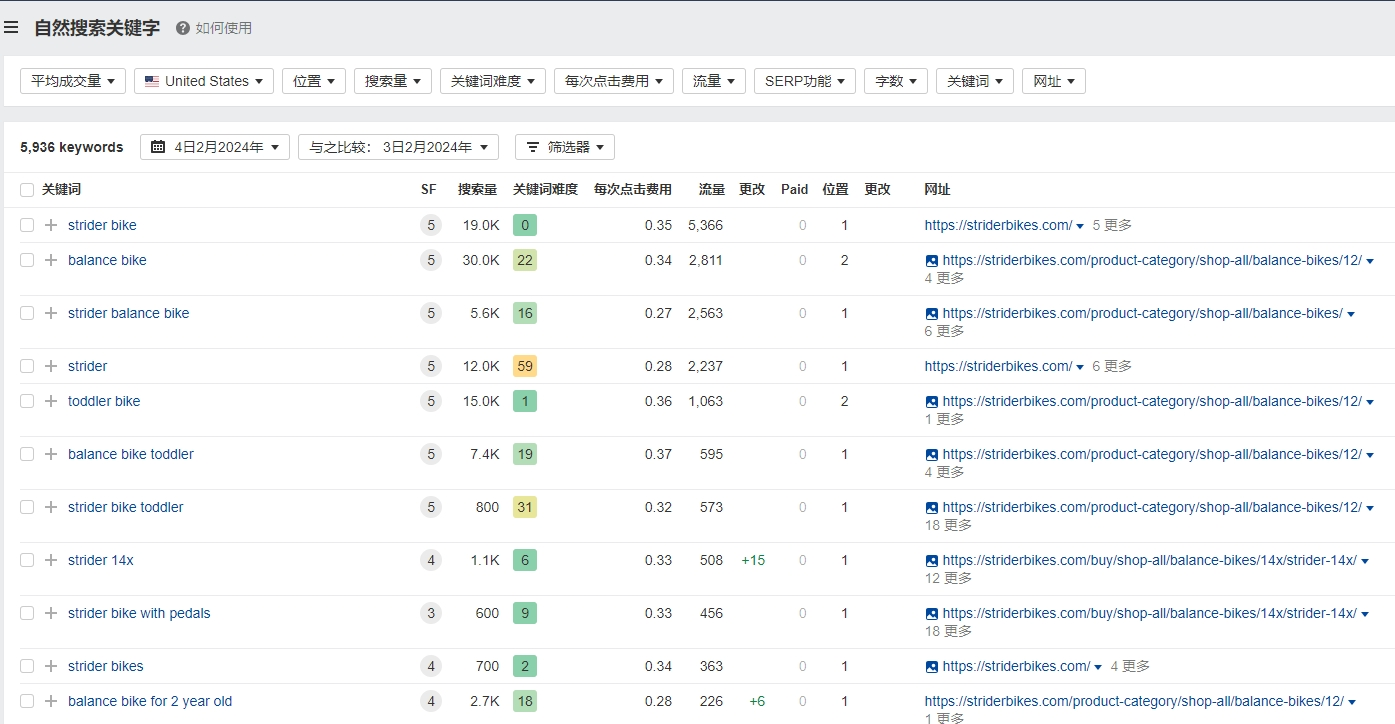Click the help question mark icon
The image size is (1395, 724).
[182, 28]
